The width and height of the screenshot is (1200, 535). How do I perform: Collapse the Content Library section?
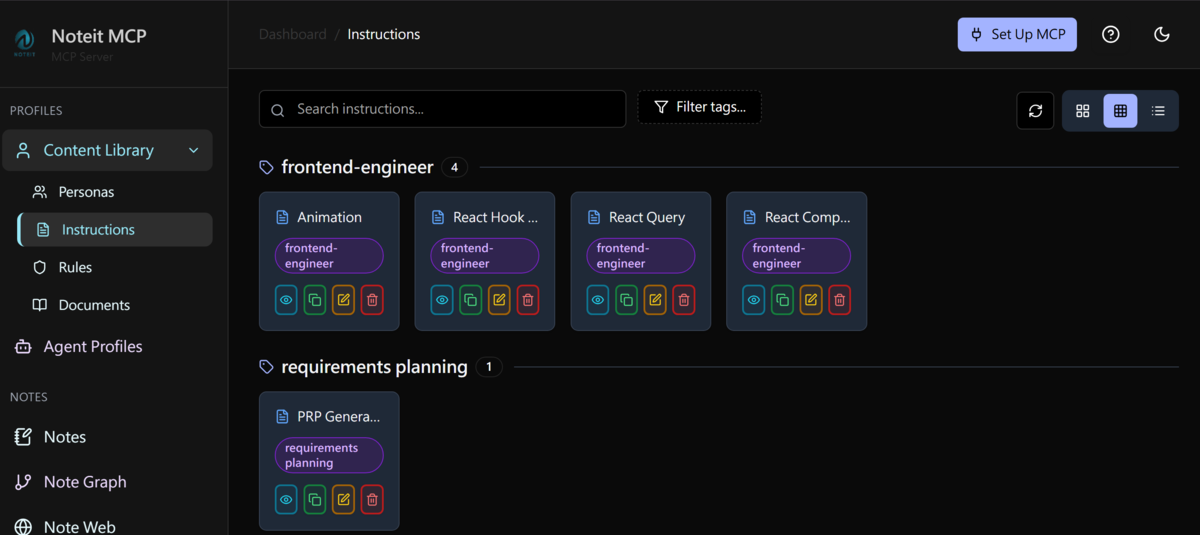click(193, 151)
